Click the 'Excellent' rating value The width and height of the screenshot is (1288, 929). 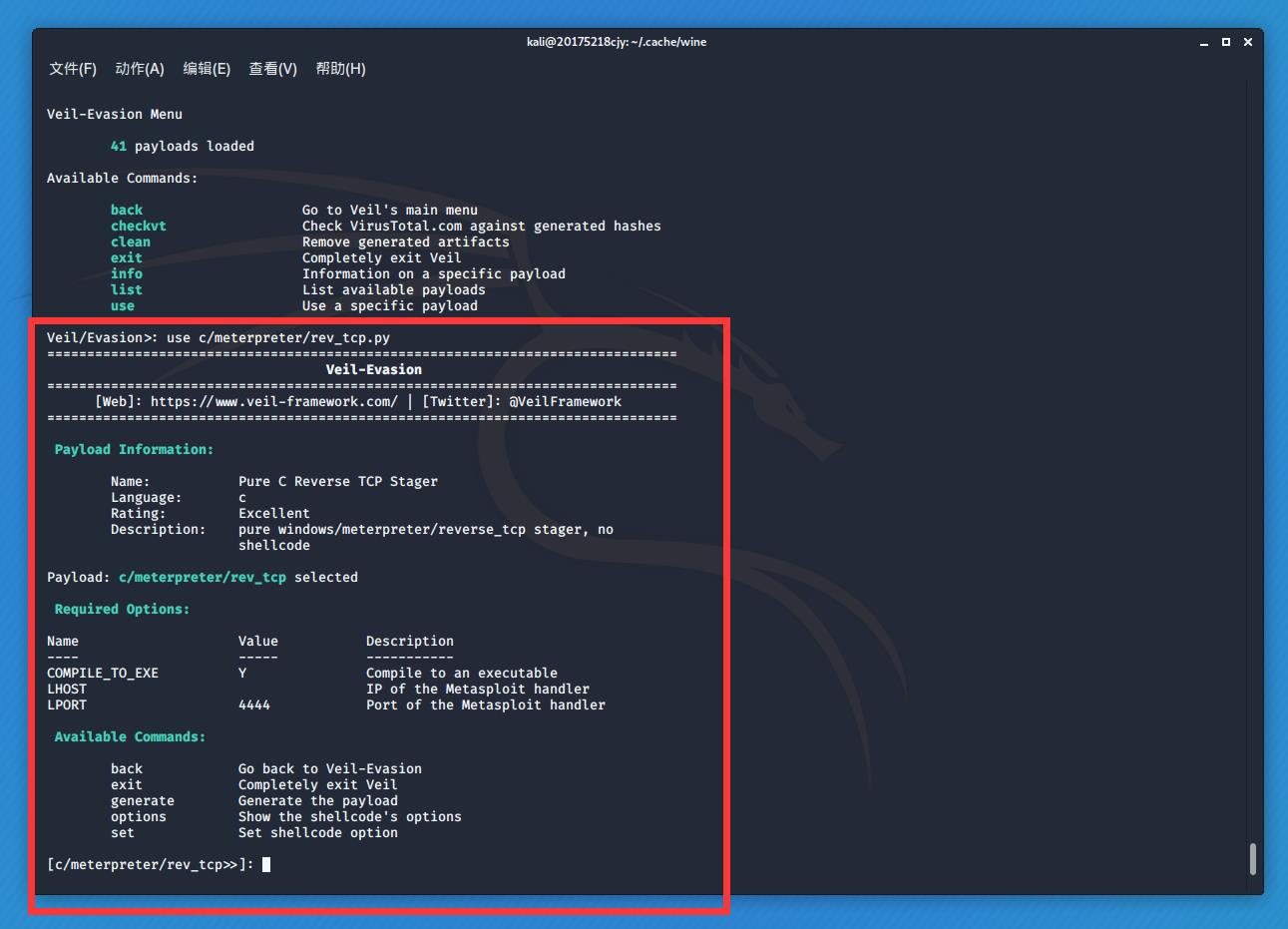[274, 513]
